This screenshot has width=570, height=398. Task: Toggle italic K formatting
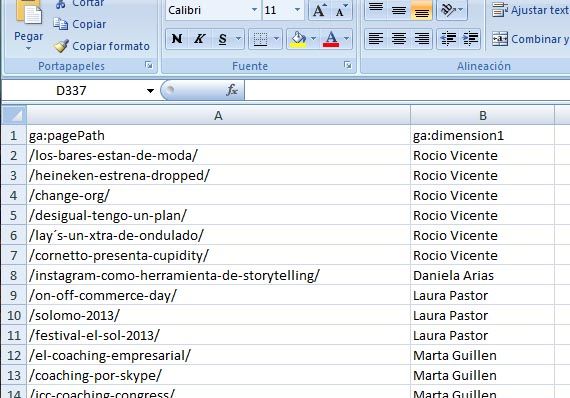coord(200,39)
